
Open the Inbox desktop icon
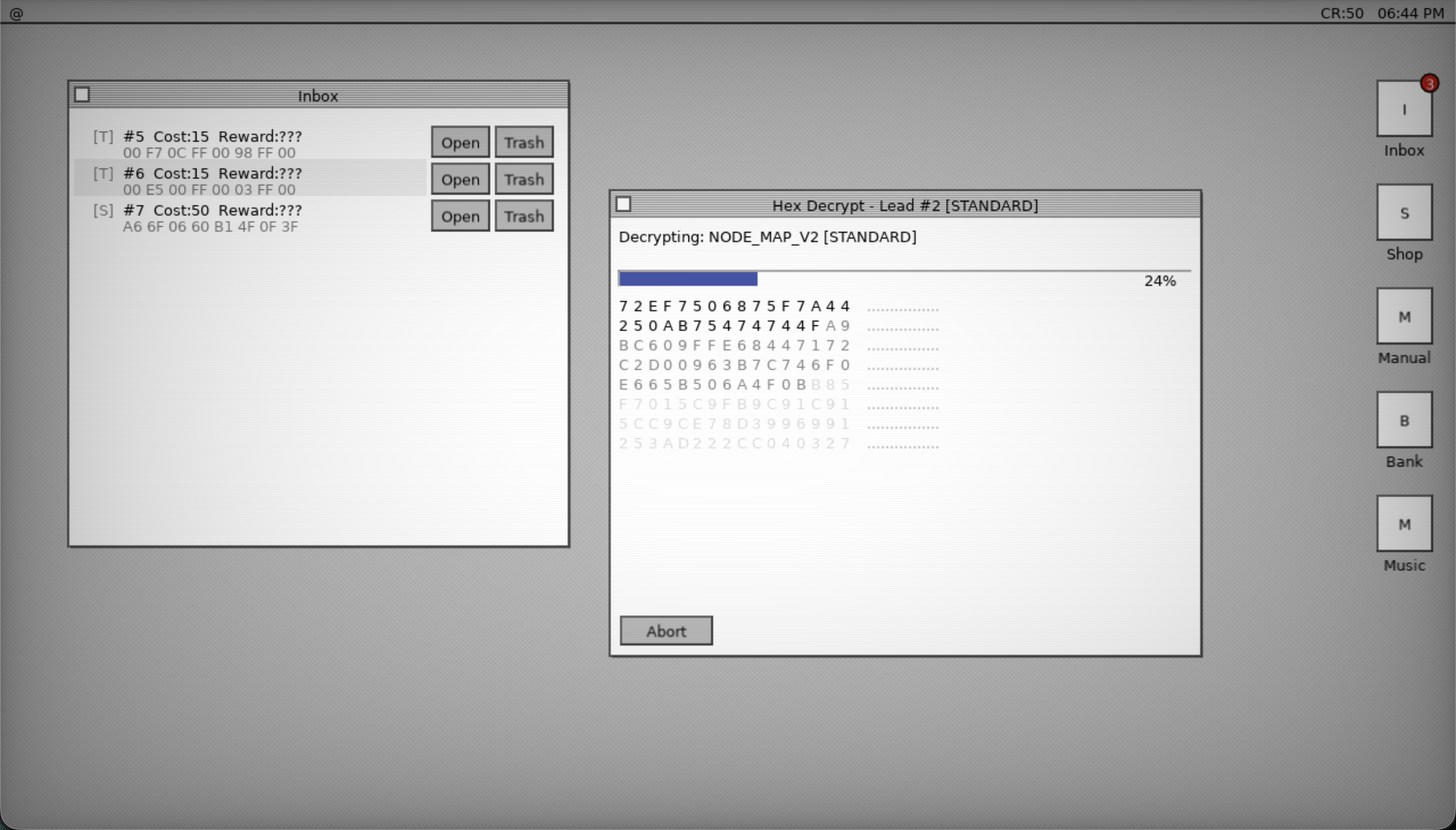[1404, 108]
